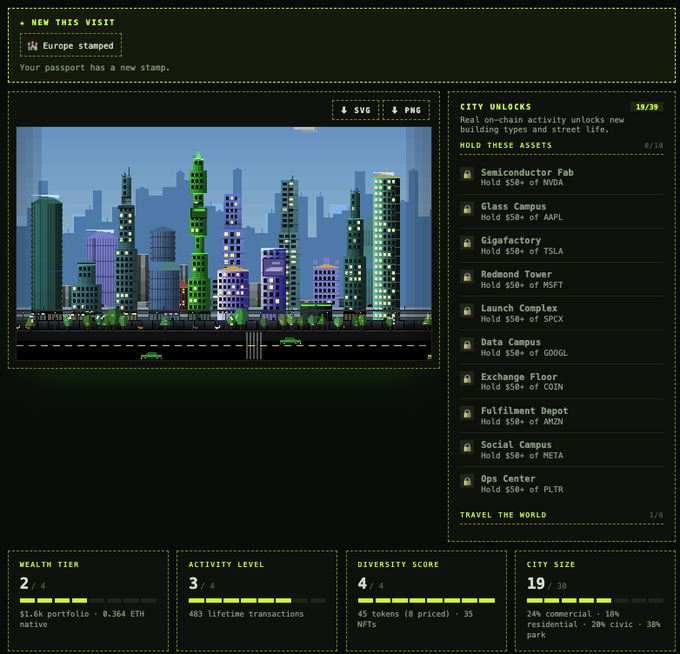Download the city as SVG
Viewport: 680px width, 654px height.
point(356,110)
